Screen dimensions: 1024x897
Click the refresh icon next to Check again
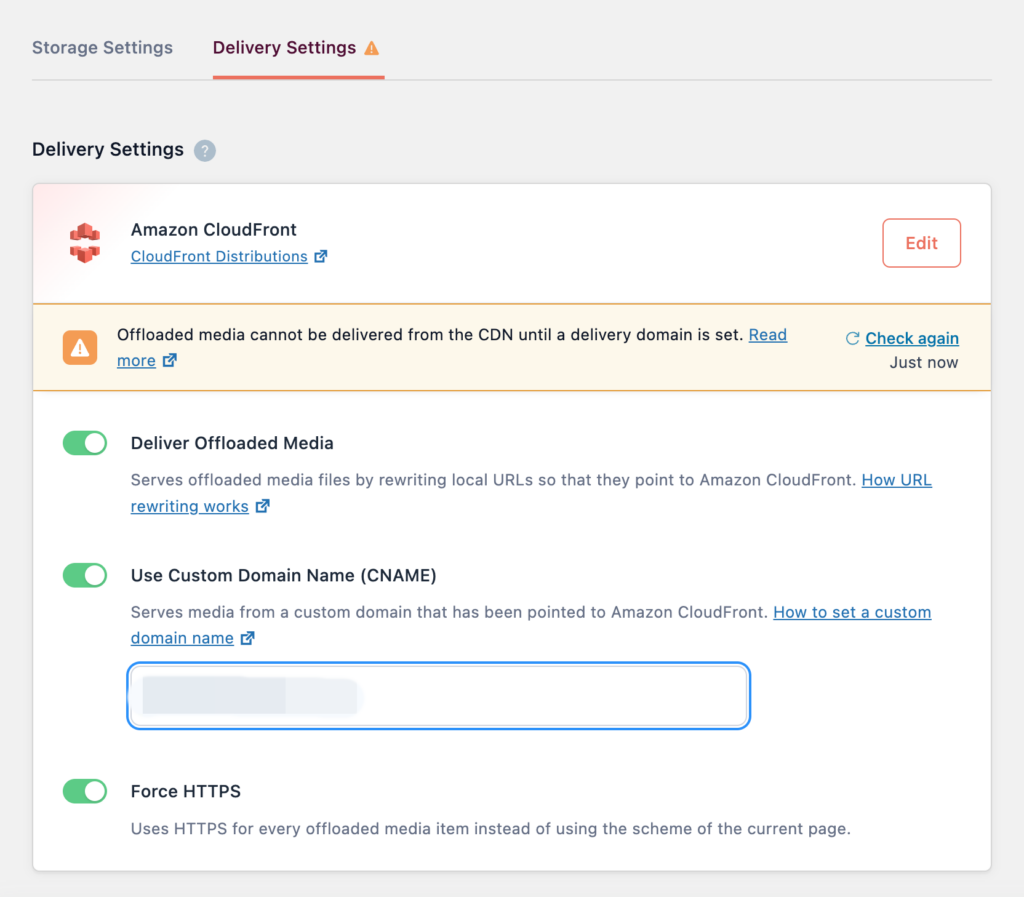point(852,338)
